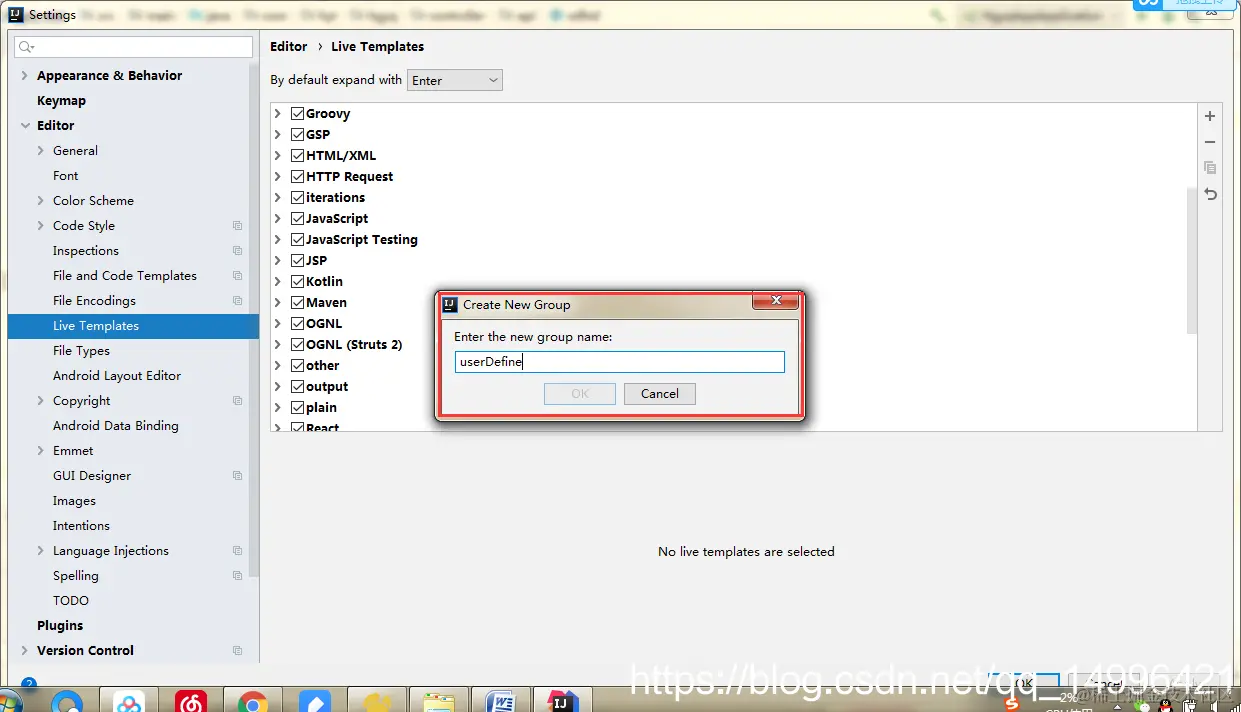Viewport: 1241px width, 712px height.
Task: Open IntelliJ IDEA from the taskbar
Action: 561,700
